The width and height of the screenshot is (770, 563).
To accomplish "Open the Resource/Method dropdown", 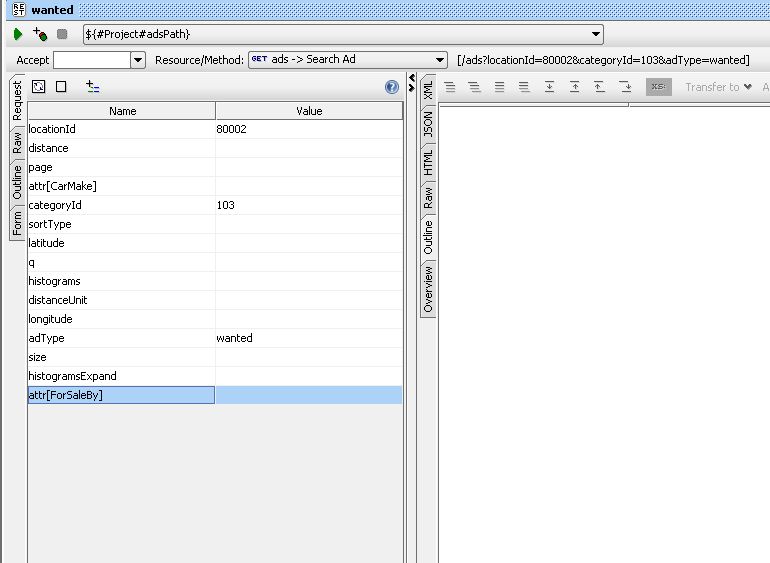I will coord(348,60).
